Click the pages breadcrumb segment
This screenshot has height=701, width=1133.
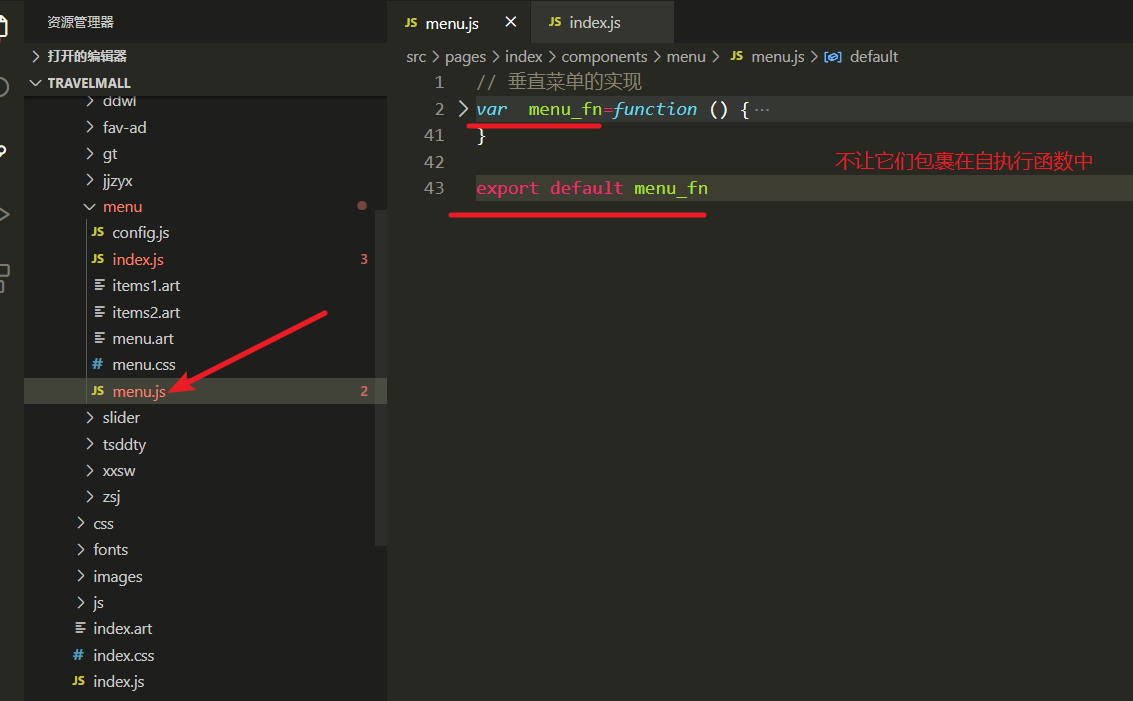coord(465,56)
